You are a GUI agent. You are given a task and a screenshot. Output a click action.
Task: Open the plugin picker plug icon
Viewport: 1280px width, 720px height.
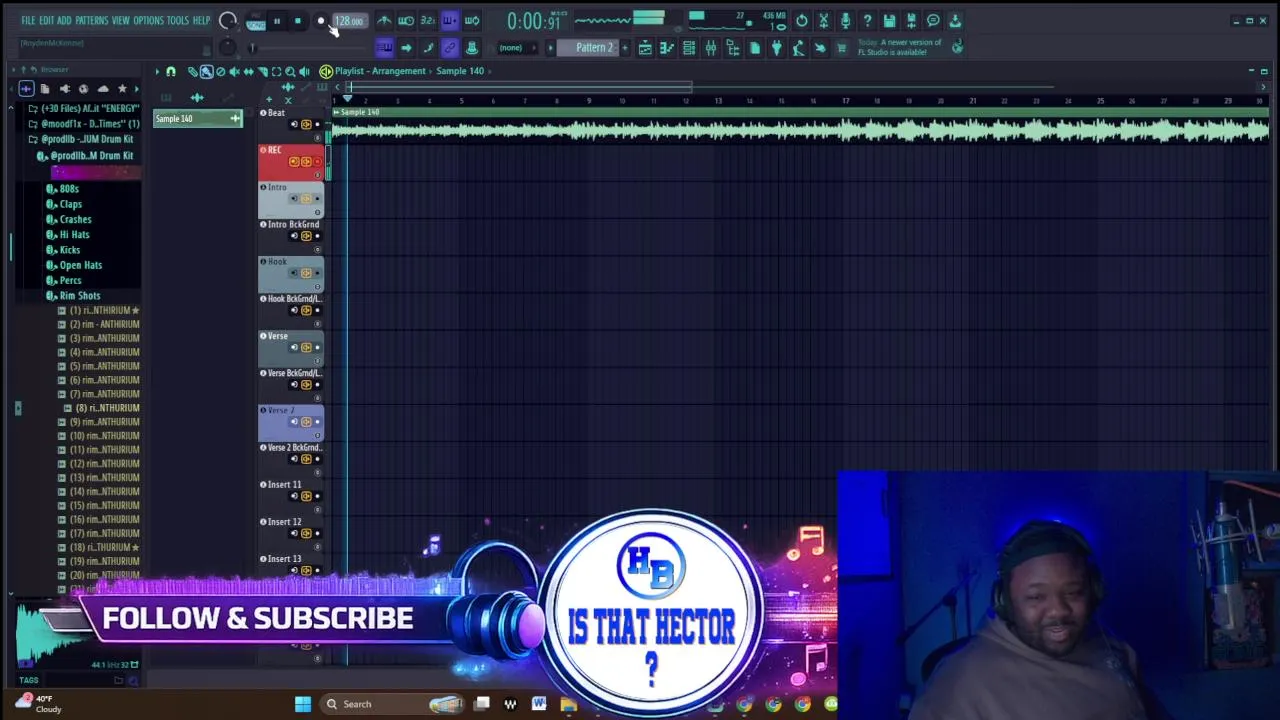pos(776,48)
